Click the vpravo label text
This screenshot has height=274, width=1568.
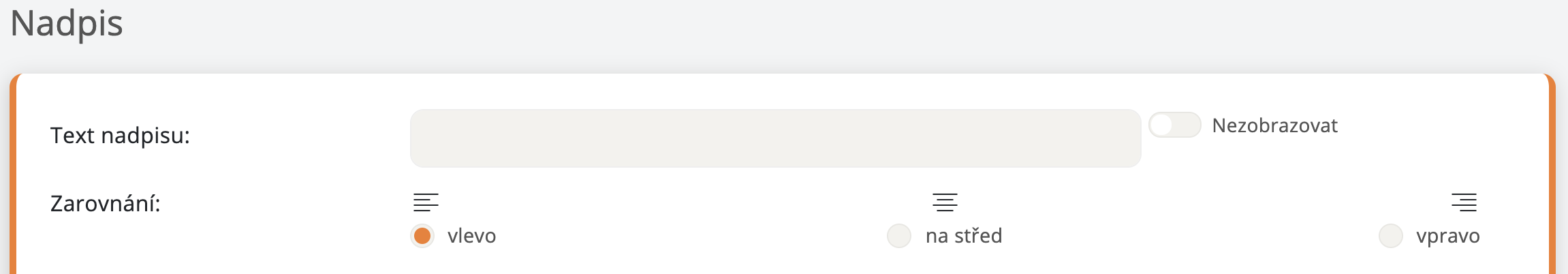pyautogui.click(x=1447, y=236)
